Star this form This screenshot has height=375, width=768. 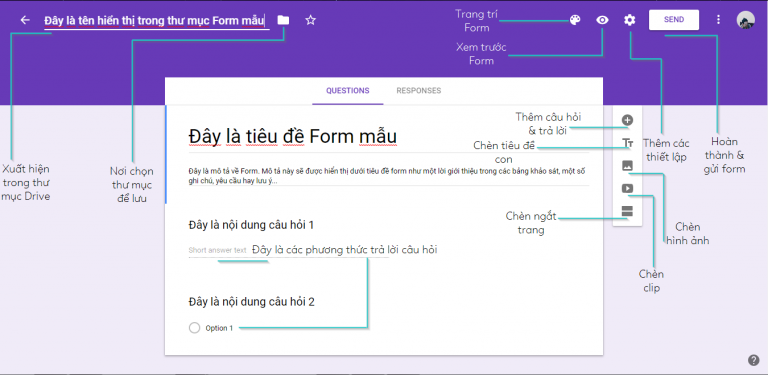(x=311, y=20)
